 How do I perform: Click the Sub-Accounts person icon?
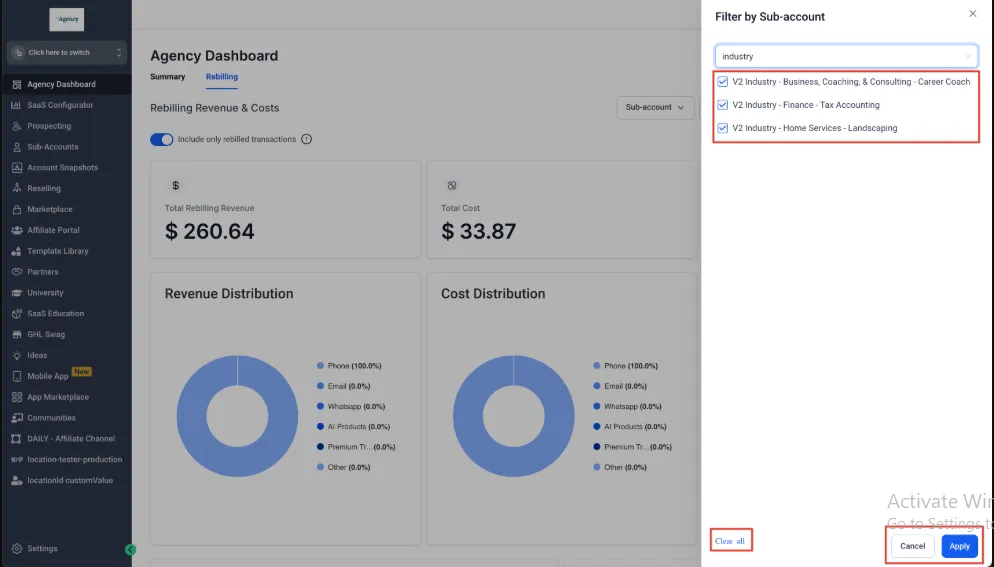click(16, 147)
